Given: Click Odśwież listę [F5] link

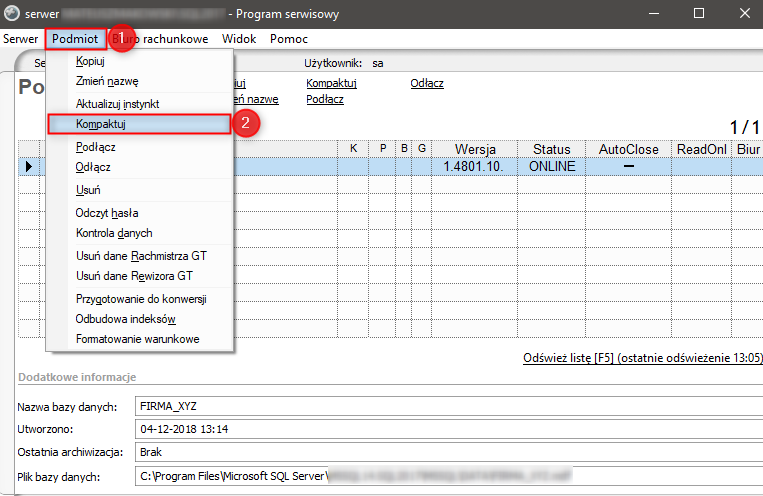Looking at the screenshot, I should [642, 358].
